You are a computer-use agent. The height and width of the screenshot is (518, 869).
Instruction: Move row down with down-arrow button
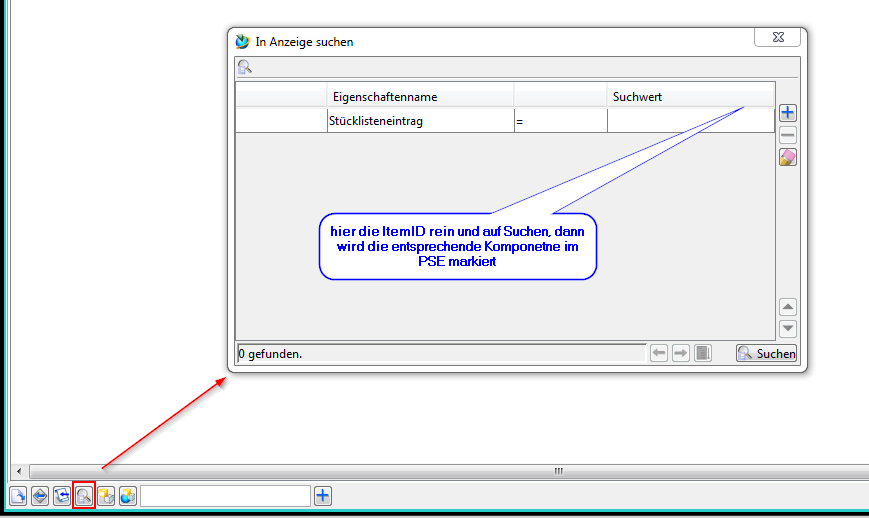pyautogui.click(x=788, y=328)
